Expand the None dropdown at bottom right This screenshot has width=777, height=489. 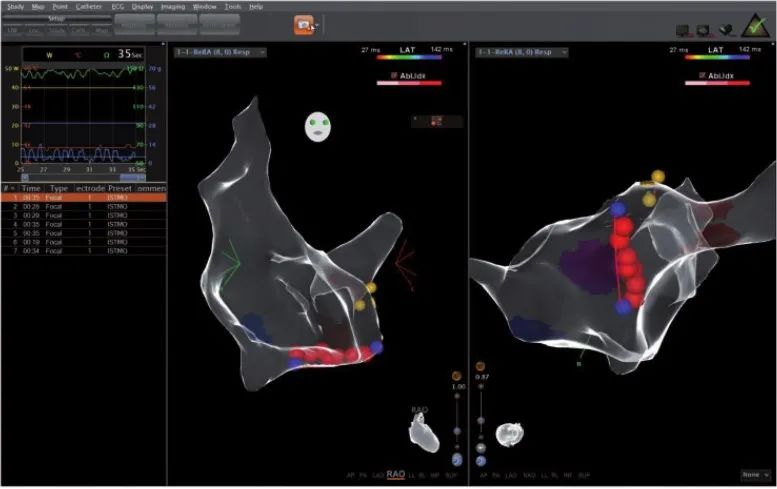click(x=755, y=474)
